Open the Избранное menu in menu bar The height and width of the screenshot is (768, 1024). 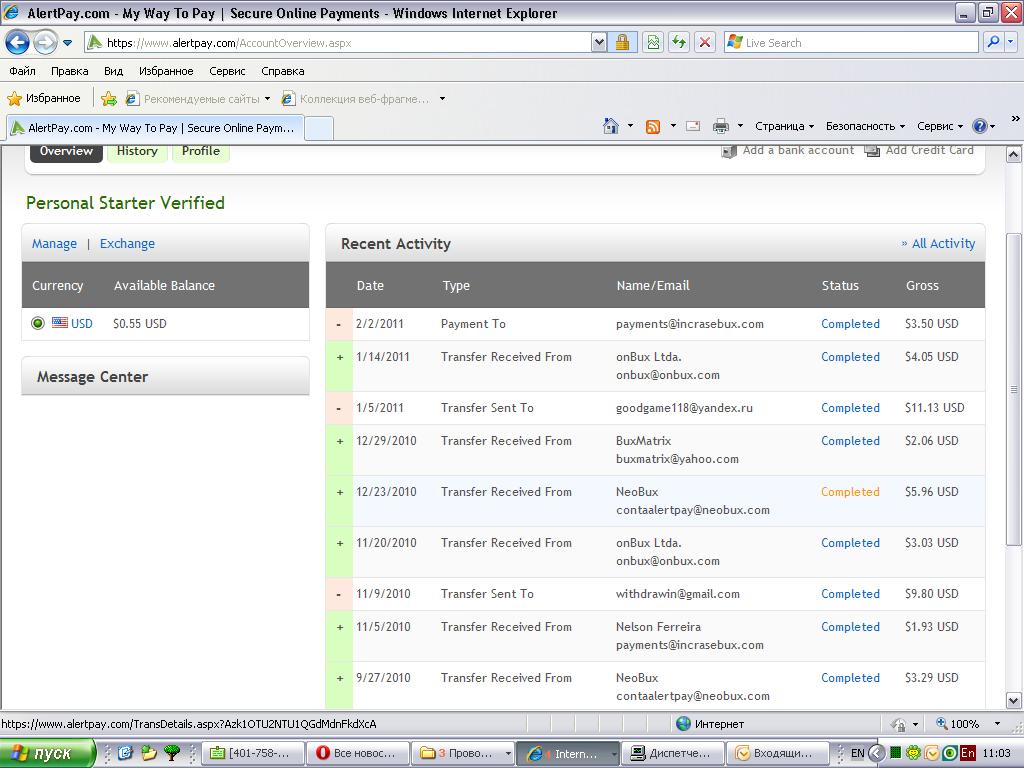(166, 71)
